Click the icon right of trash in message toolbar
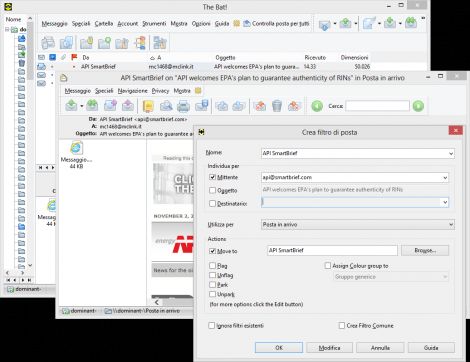This screenshot has width=470, height=362. click(x=294, y=106)
